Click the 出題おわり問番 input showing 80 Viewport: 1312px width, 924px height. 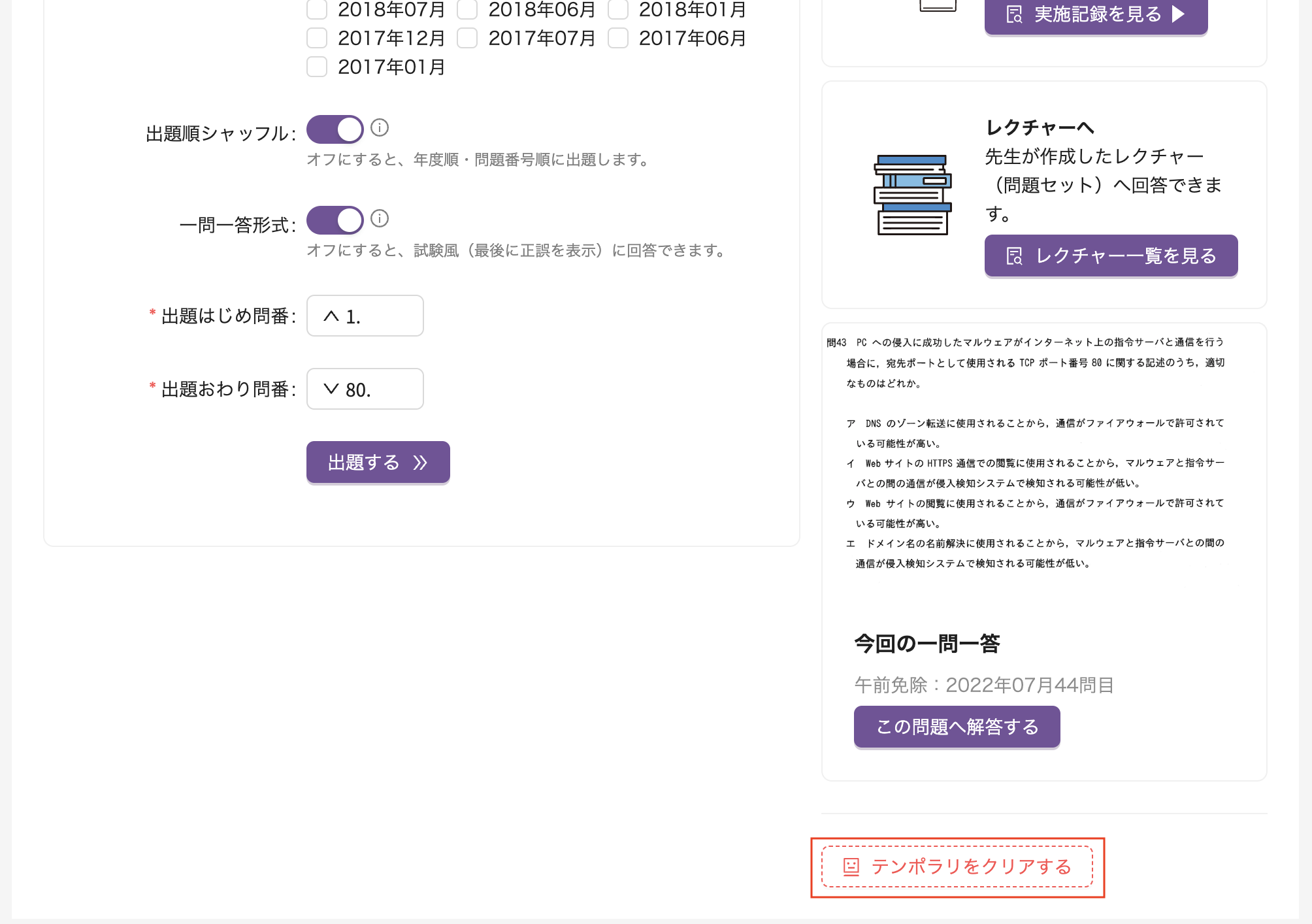pos(379,389)
